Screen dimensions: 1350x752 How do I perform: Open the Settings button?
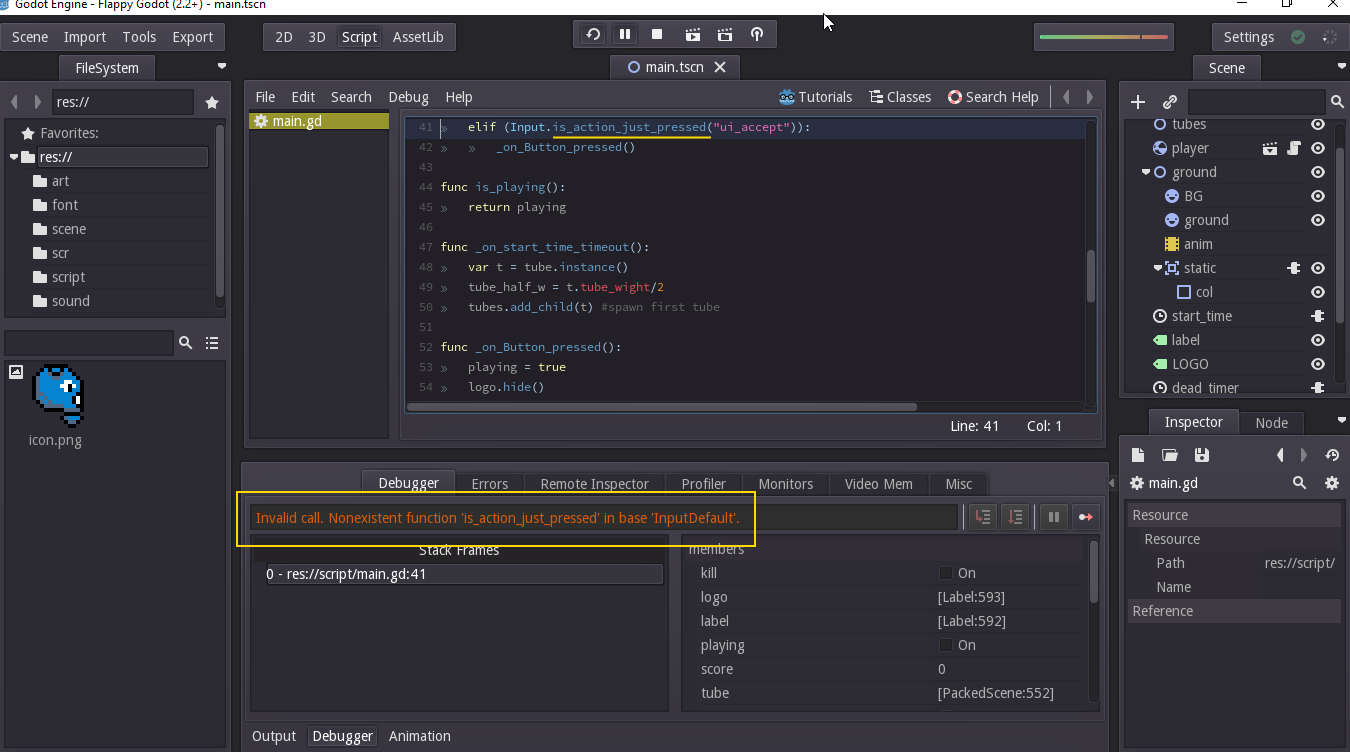pos(1248,37)
